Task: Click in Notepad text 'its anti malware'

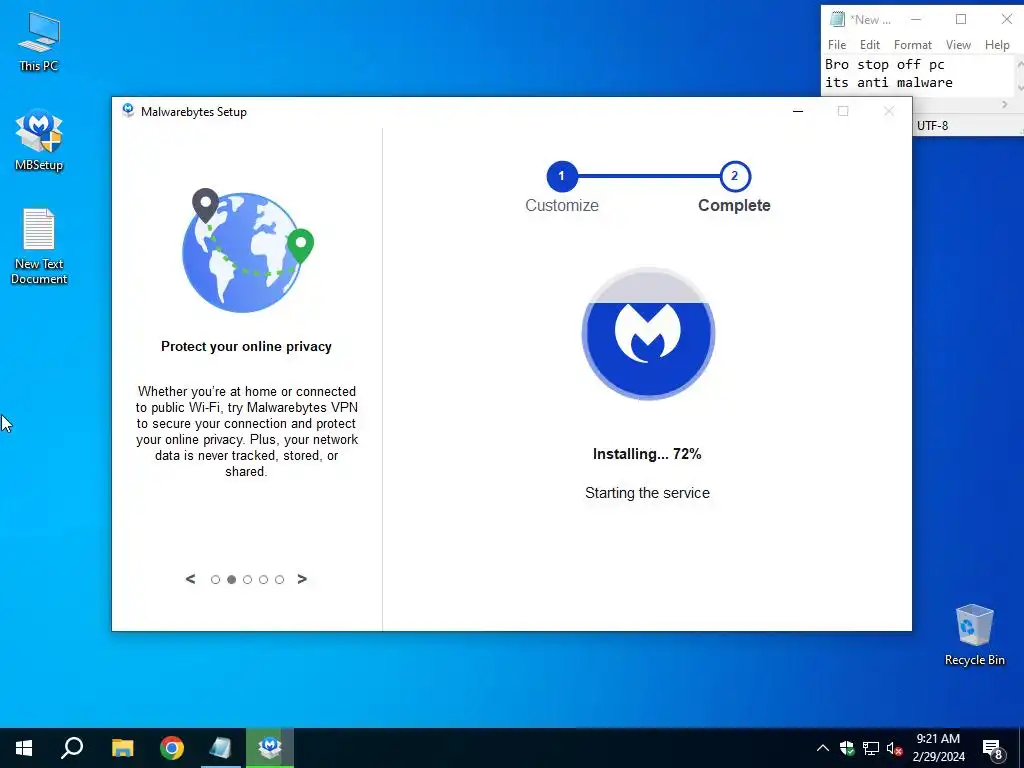Action: pyautogui.click(x=888, y=83)
